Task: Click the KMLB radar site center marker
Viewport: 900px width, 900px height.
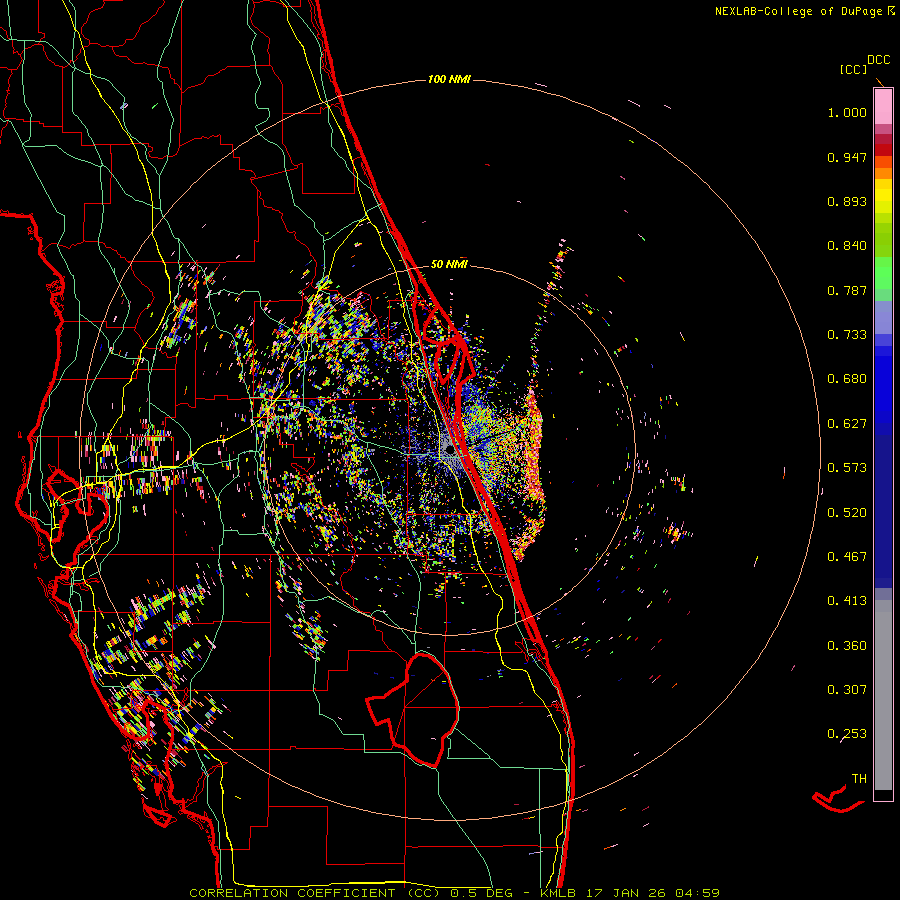Action: pos(449,451)
